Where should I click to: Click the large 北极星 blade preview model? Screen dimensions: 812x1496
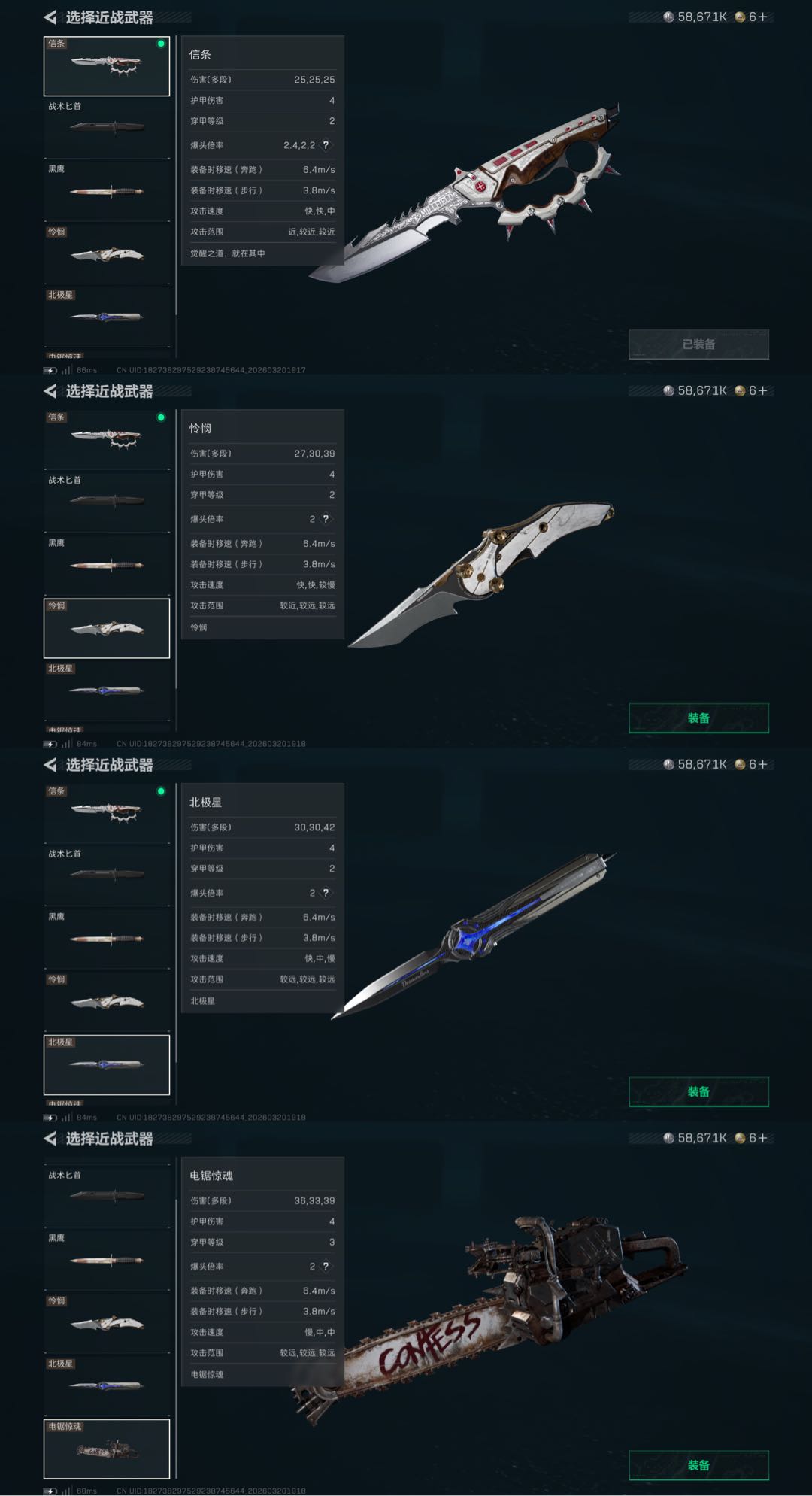(x=474, y=935)
